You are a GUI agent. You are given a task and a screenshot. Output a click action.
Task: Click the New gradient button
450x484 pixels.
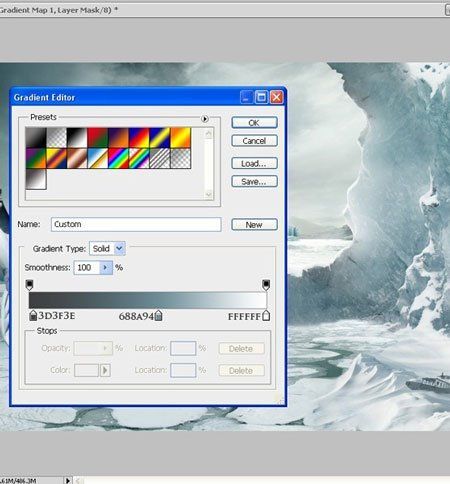[254, 225]
